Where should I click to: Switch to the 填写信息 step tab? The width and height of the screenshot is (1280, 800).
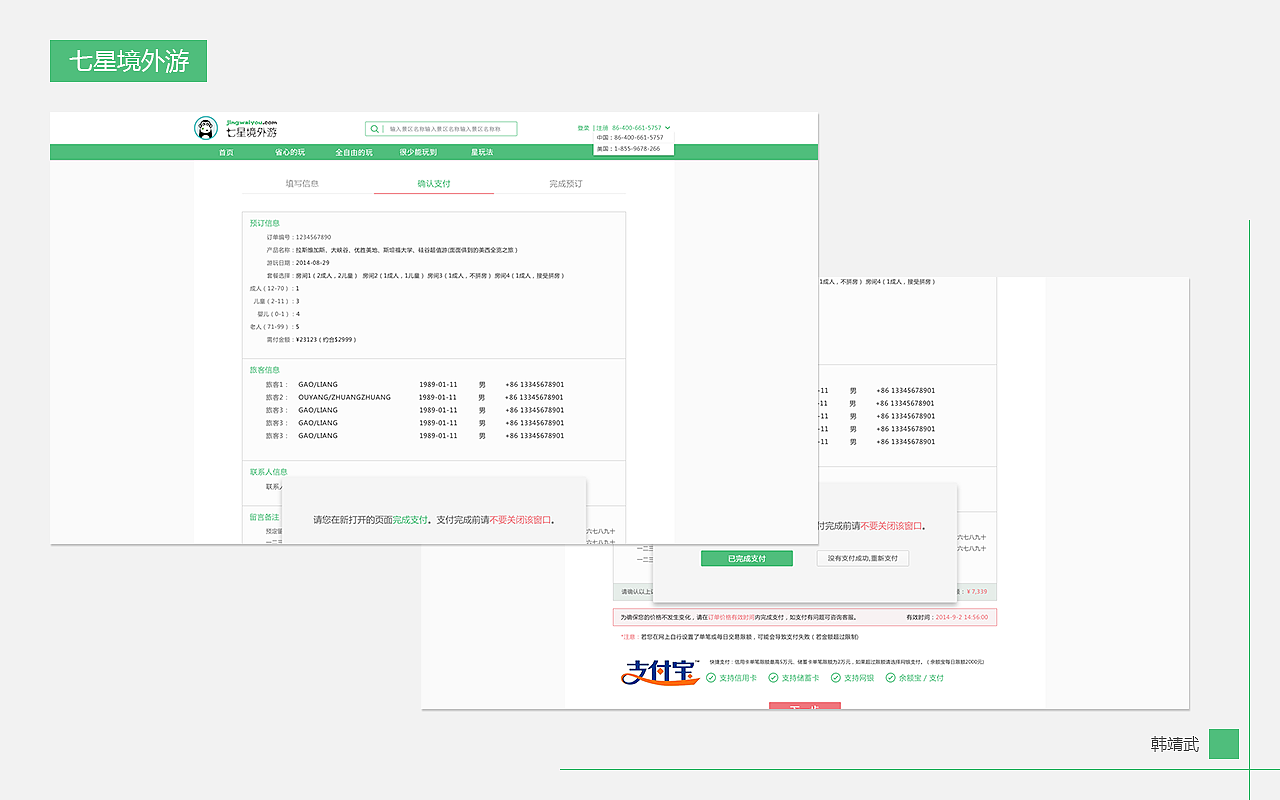click(302, 184)
